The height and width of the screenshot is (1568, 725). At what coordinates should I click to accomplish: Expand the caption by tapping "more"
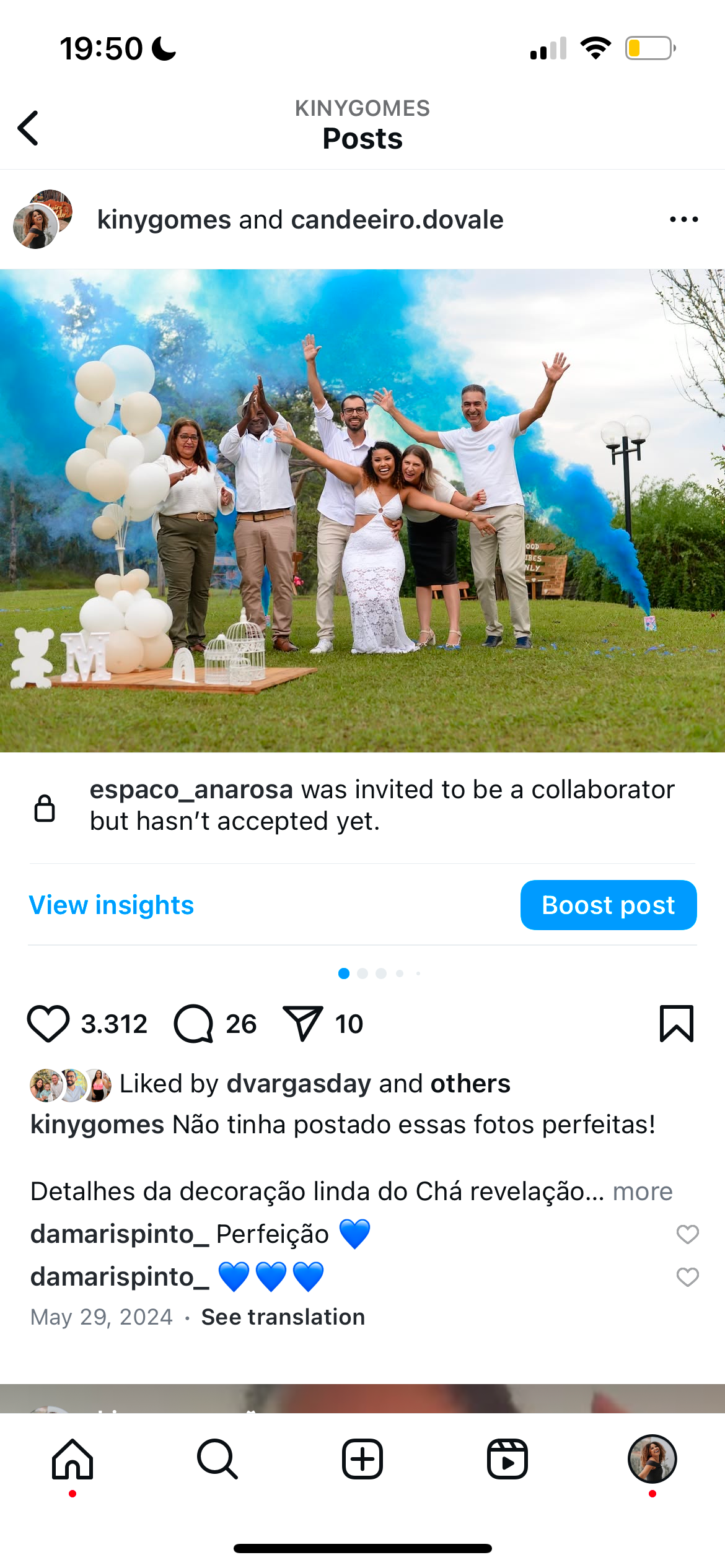[x=643, y=1191]
